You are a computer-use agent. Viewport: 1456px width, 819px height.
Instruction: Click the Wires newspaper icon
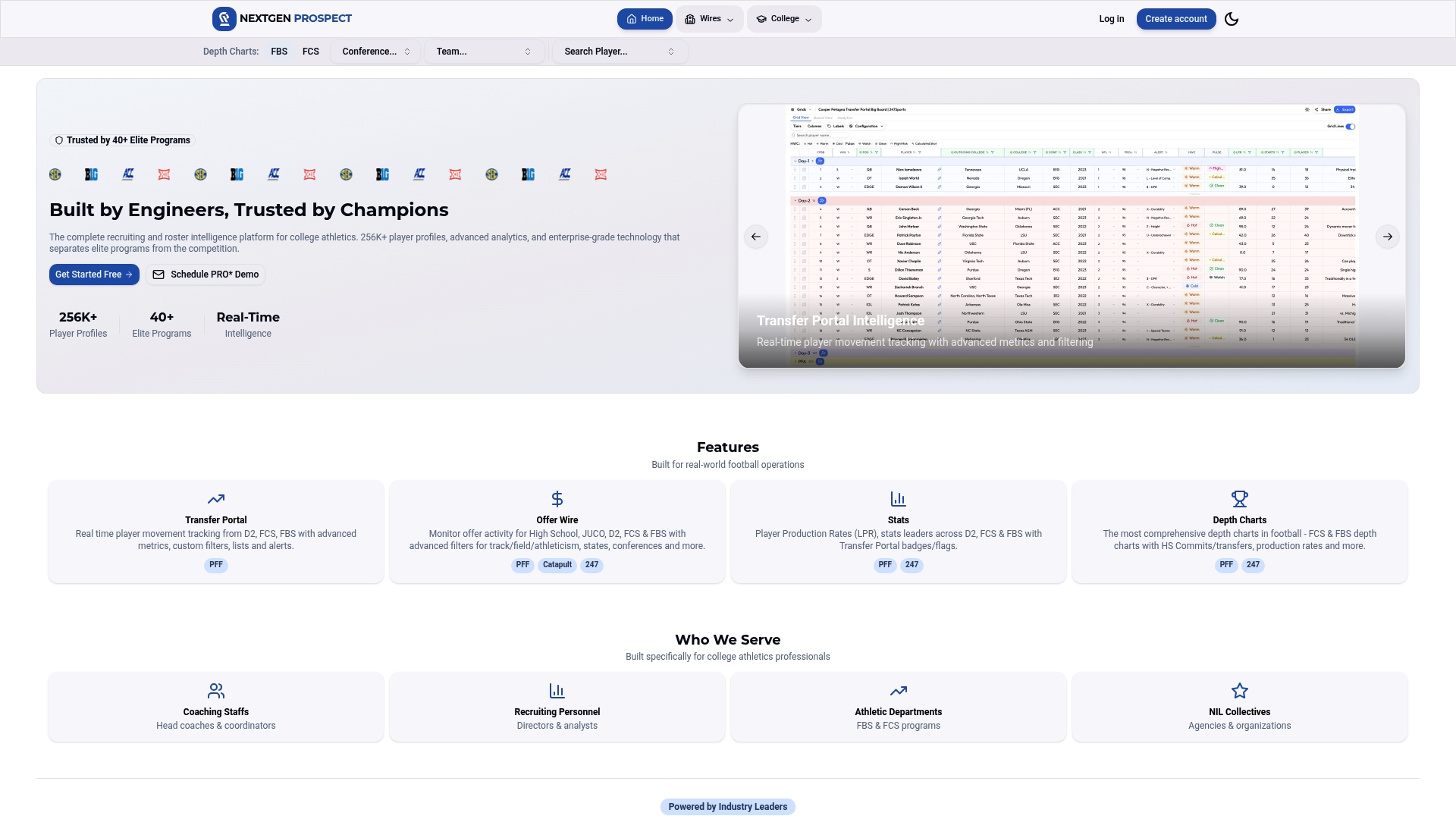click(690, 19)
